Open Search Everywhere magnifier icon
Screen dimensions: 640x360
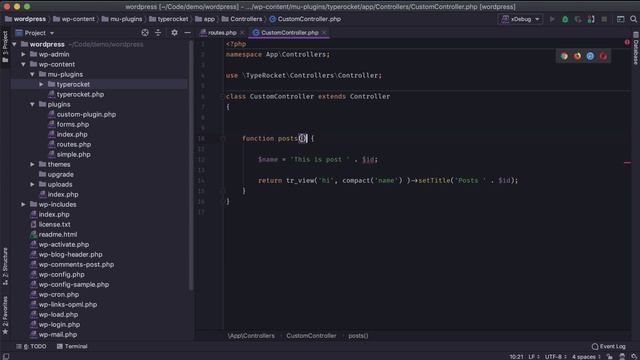pos(633,19)
